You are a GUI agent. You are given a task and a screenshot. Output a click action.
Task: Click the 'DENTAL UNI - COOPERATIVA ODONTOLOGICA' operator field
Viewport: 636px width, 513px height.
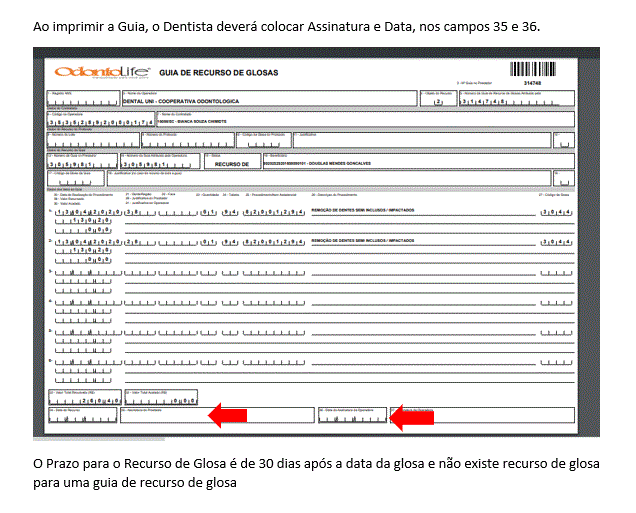point(270,99)
